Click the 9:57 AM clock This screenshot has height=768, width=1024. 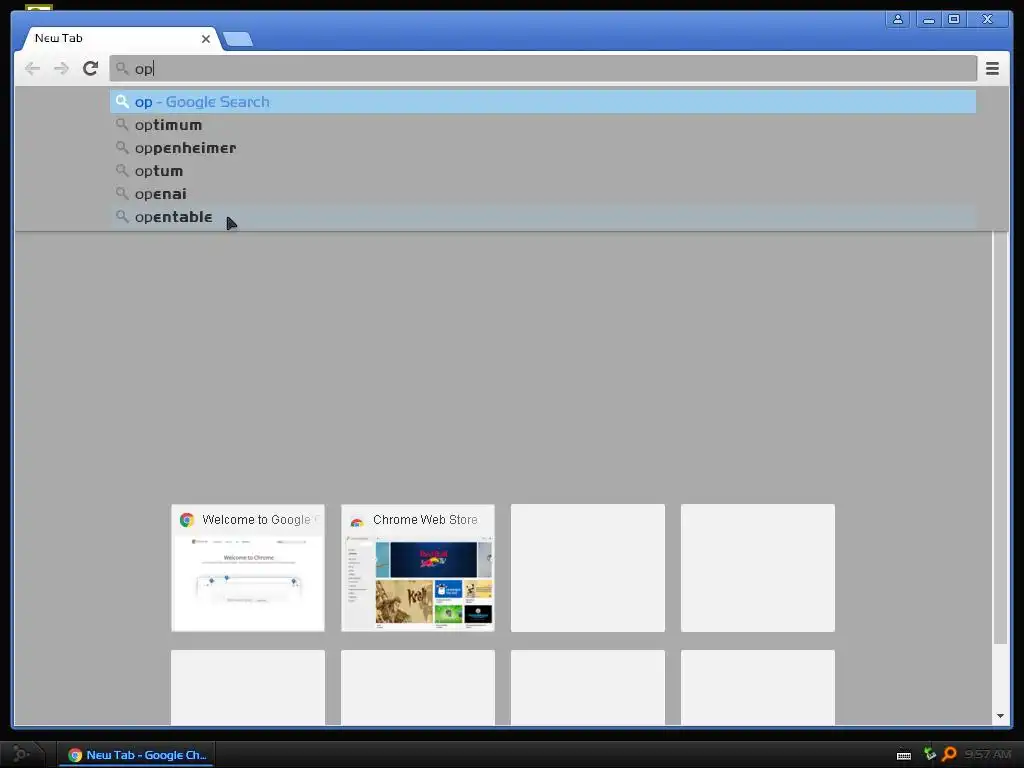[987, 754]
